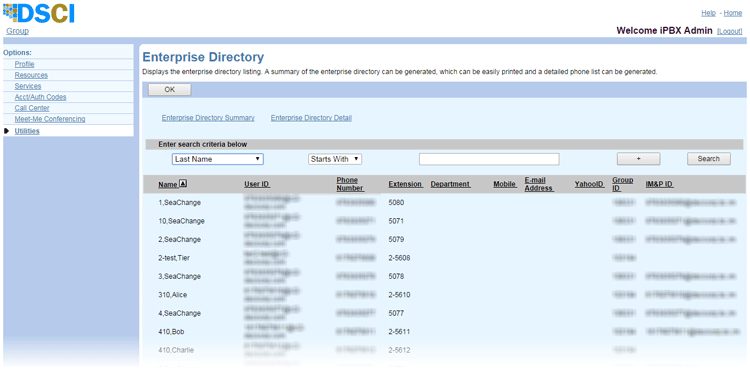Select Services in the Options menu

coord(28,86)
